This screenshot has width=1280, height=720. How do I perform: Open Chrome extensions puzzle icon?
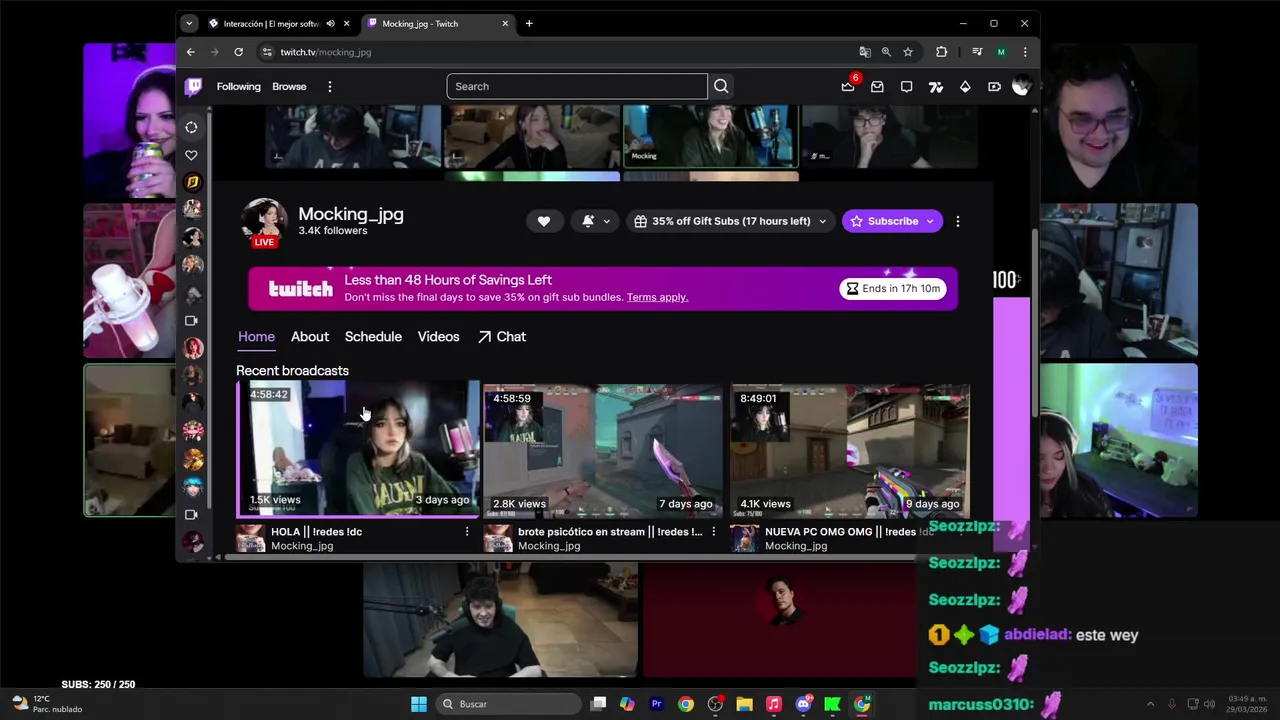941,52
